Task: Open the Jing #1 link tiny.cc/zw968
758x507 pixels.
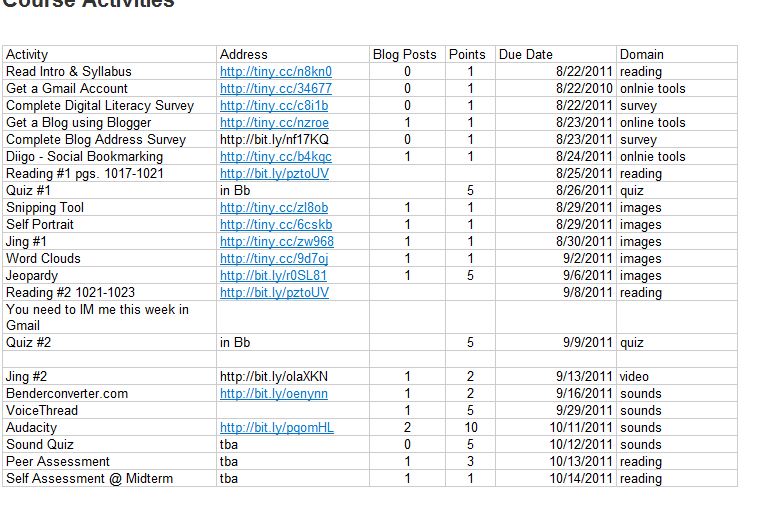Action: pyautogui.click(x=277, y=241)
